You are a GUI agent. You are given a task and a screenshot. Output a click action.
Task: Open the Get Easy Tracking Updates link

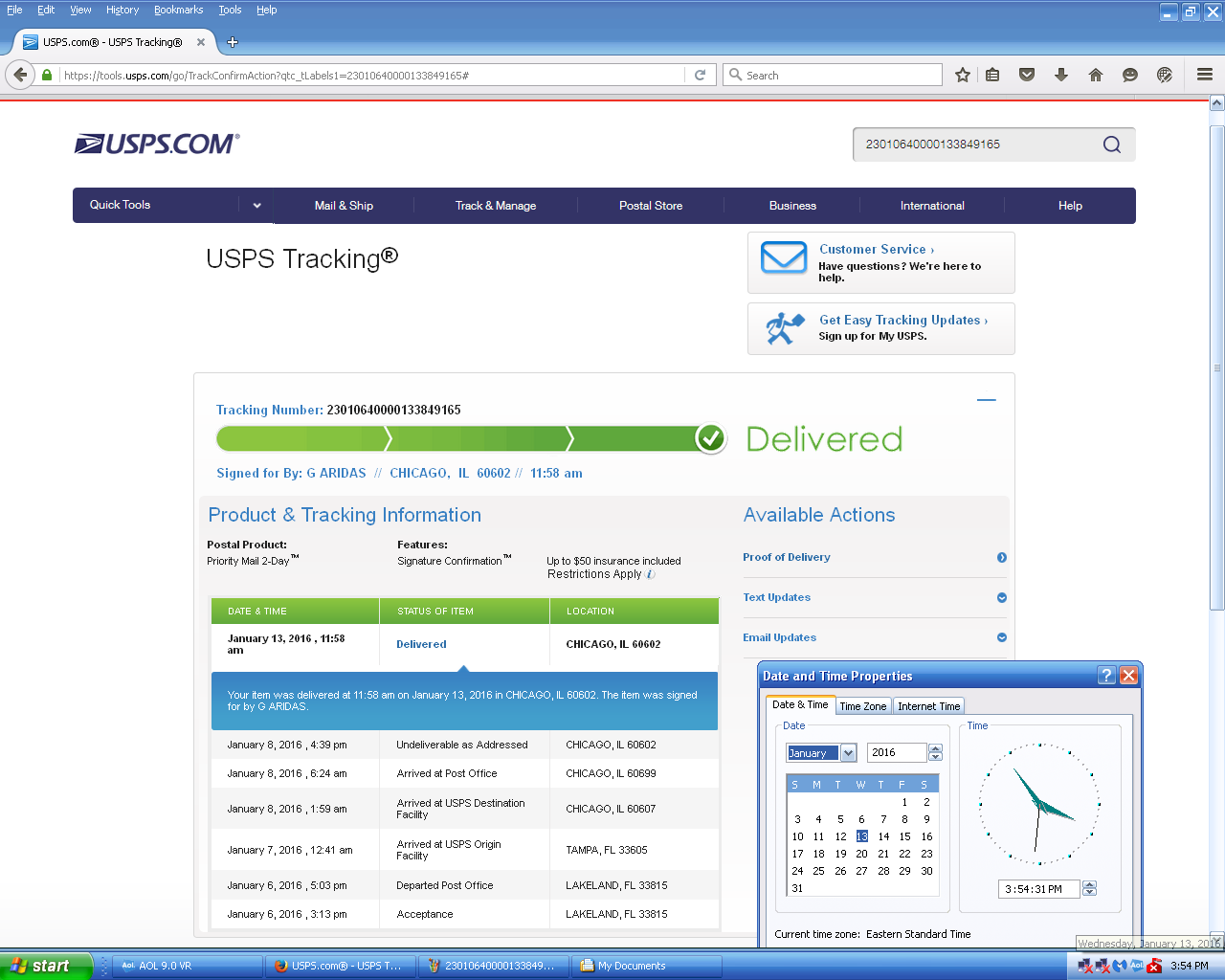(903, 320)
